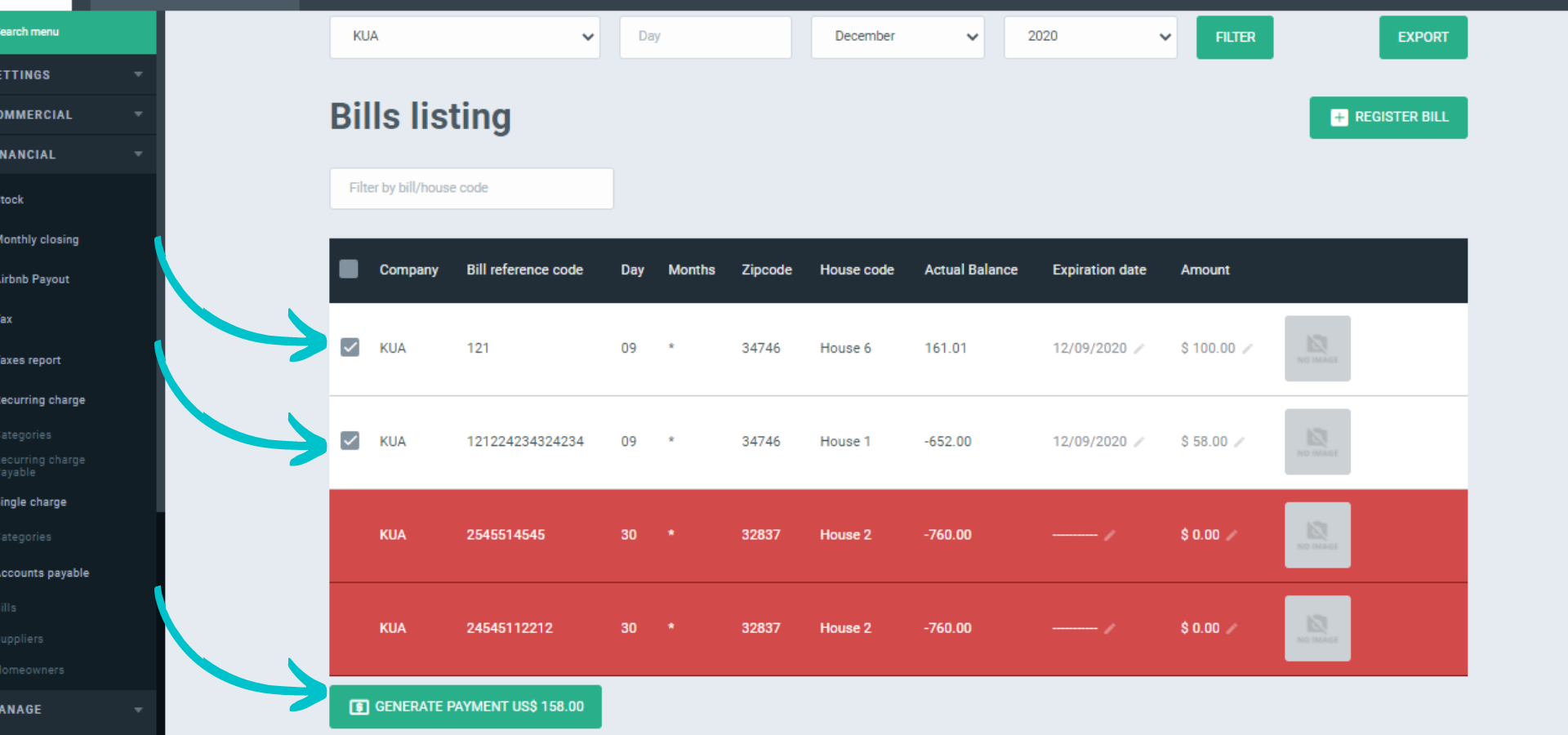
Task: Open Monthly closing in sidebar
Action: click(x=39, y=239)
